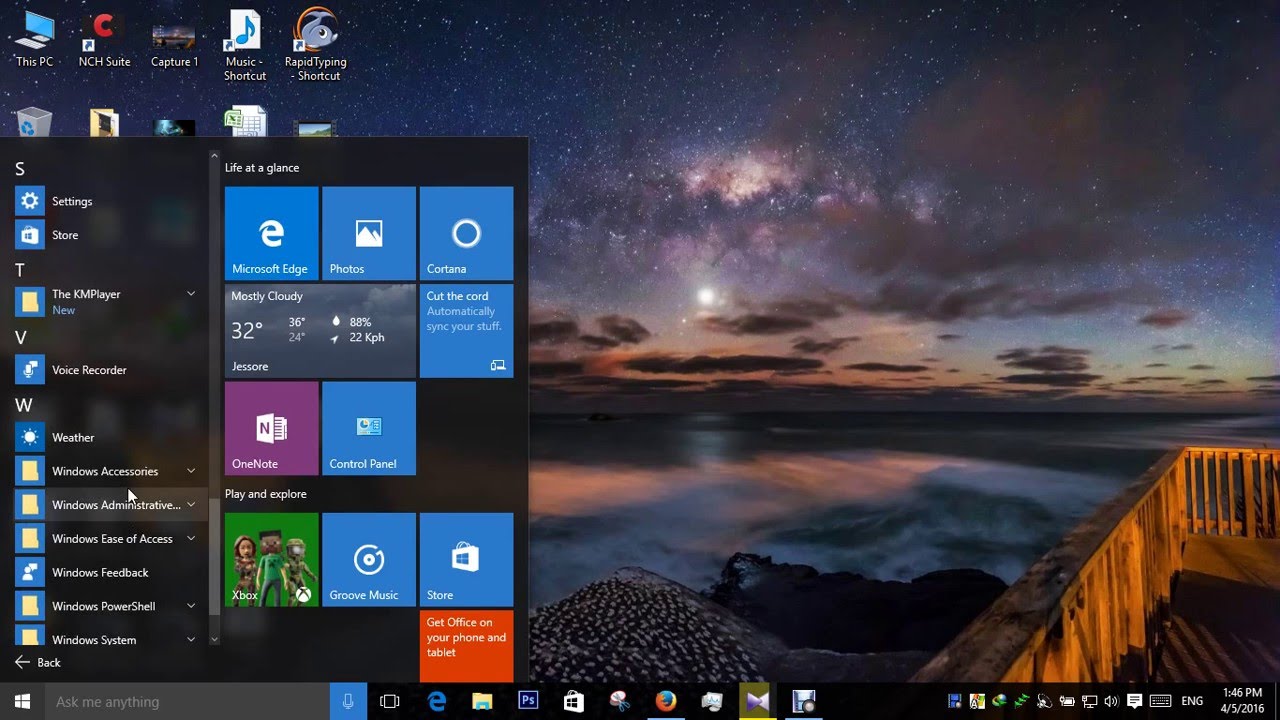Launch Firefox from the taskbar
1280x720 pixels.
[x=666, y=701]
